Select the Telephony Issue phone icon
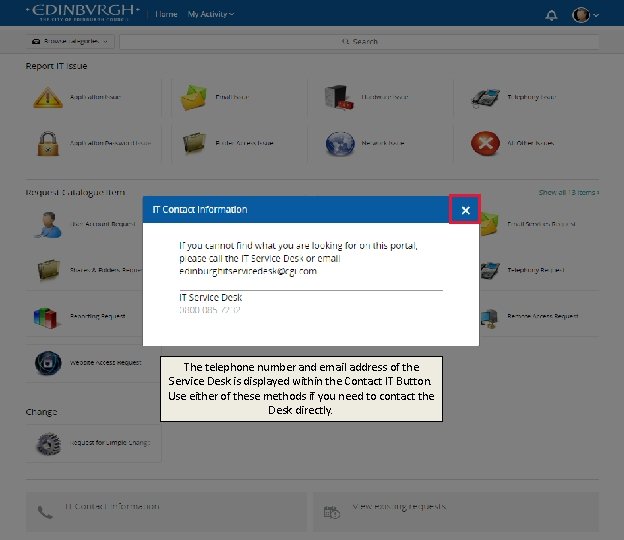Viewport: 624px width, 540px height. tap(485, 97)
